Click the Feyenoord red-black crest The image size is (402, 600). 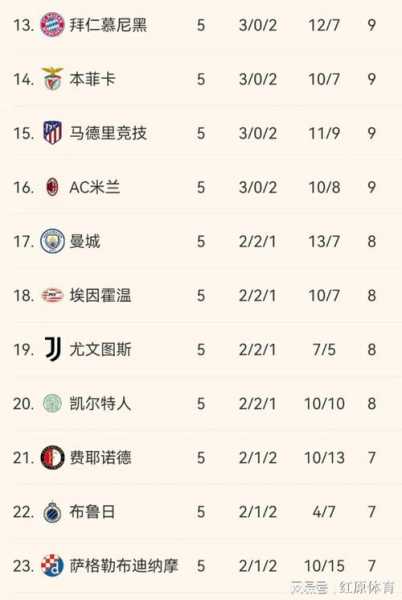pyautogui.click(x=52, y=458)
